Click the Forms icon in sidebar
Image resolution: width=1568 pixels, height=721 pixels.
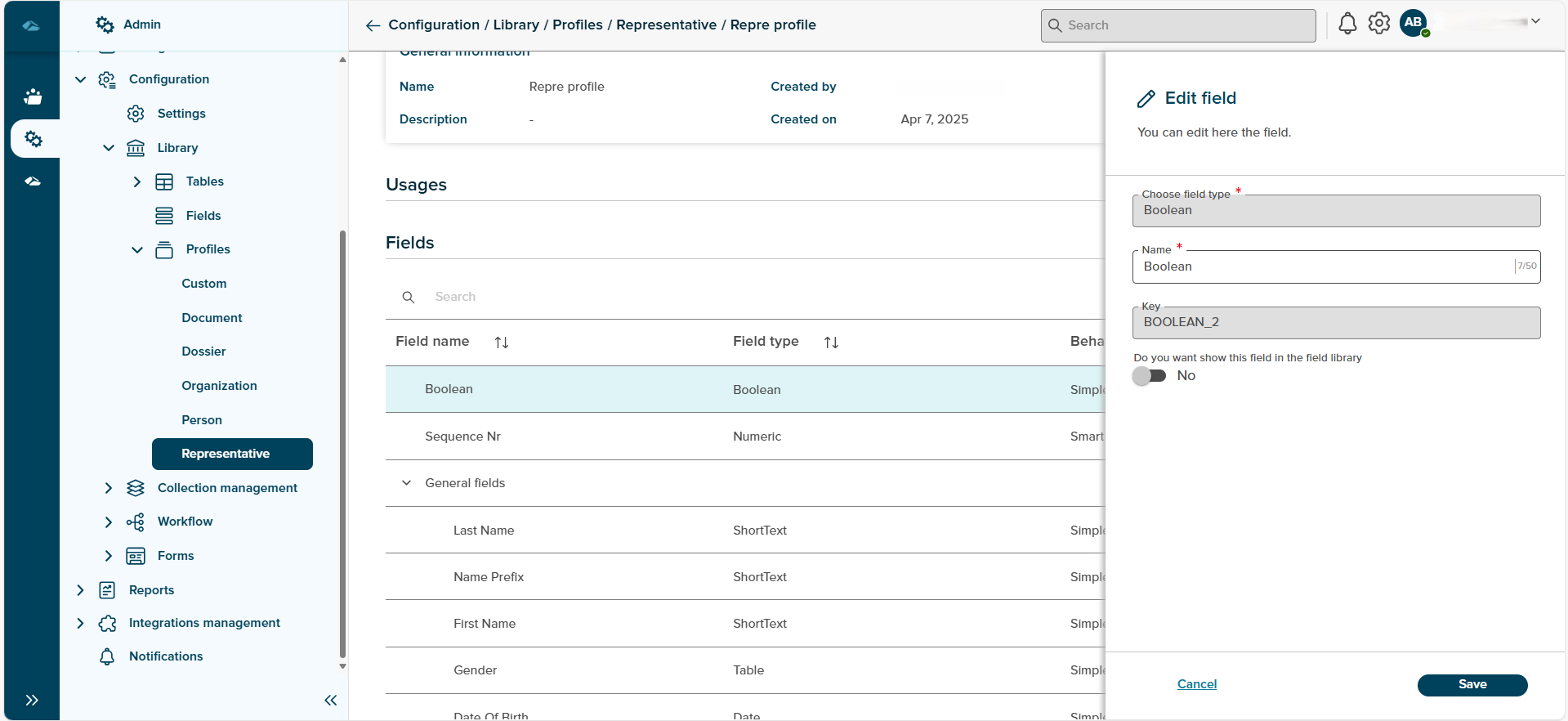(136, 556)
